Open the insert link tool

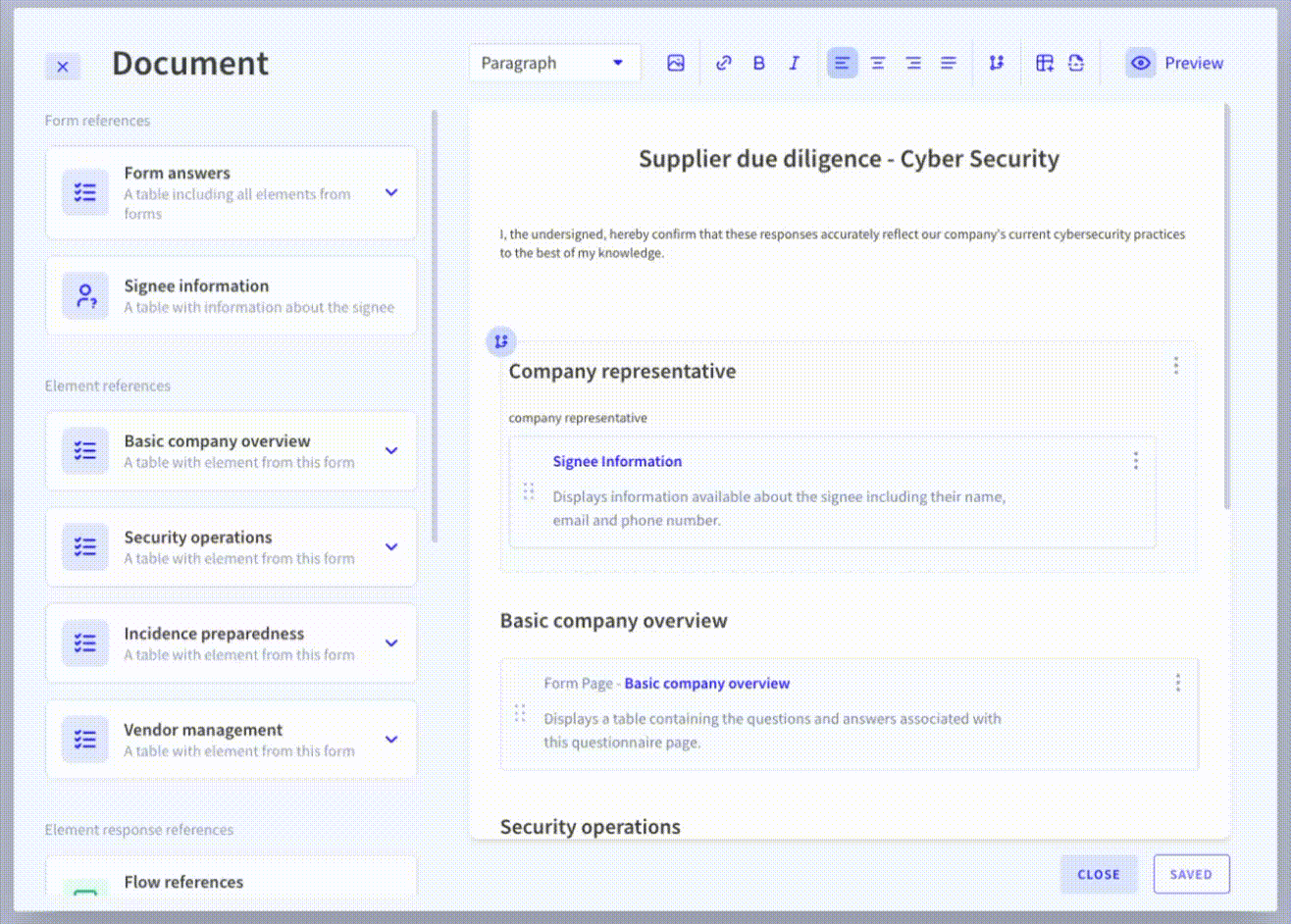click(x=723, y=62)
